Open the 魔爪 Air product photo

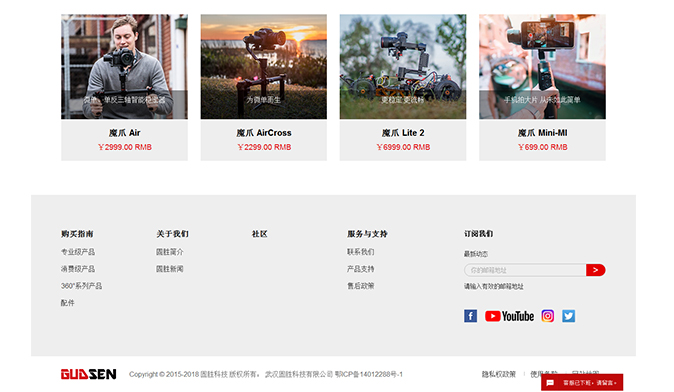(x=124, y=67)
